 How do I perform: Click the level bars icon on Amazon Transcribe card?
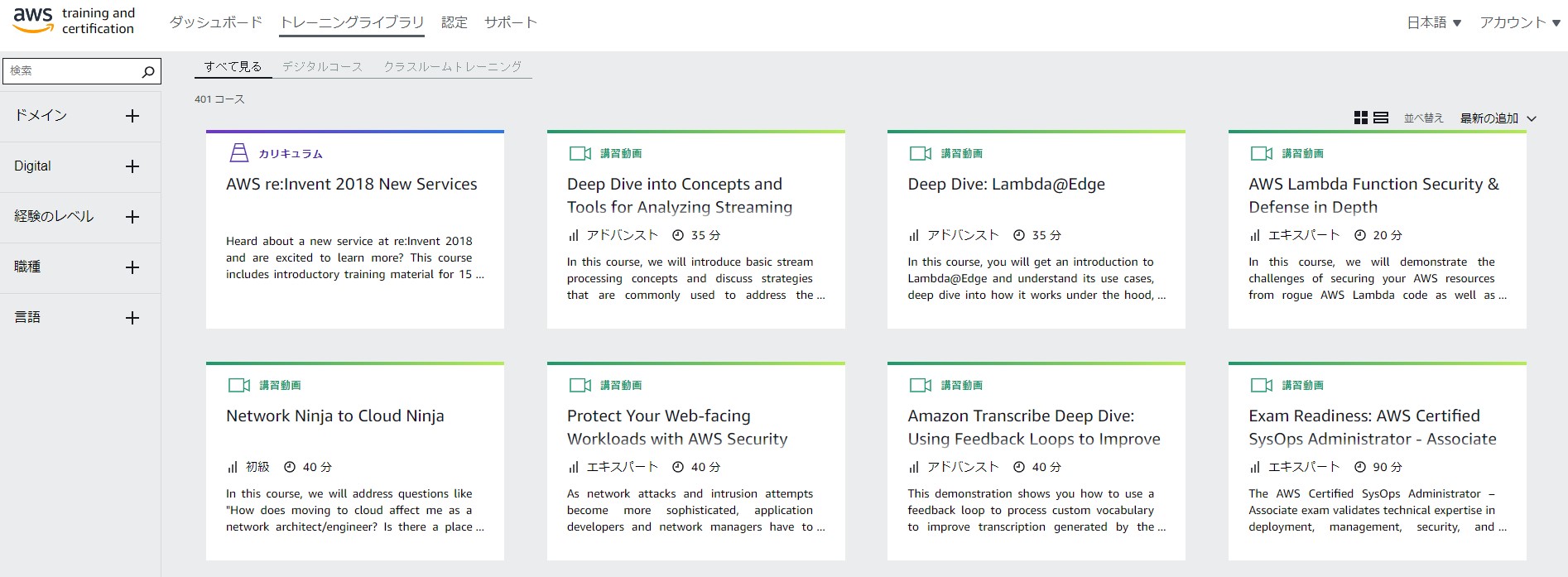pyautogui.click(x=914, y=468)
